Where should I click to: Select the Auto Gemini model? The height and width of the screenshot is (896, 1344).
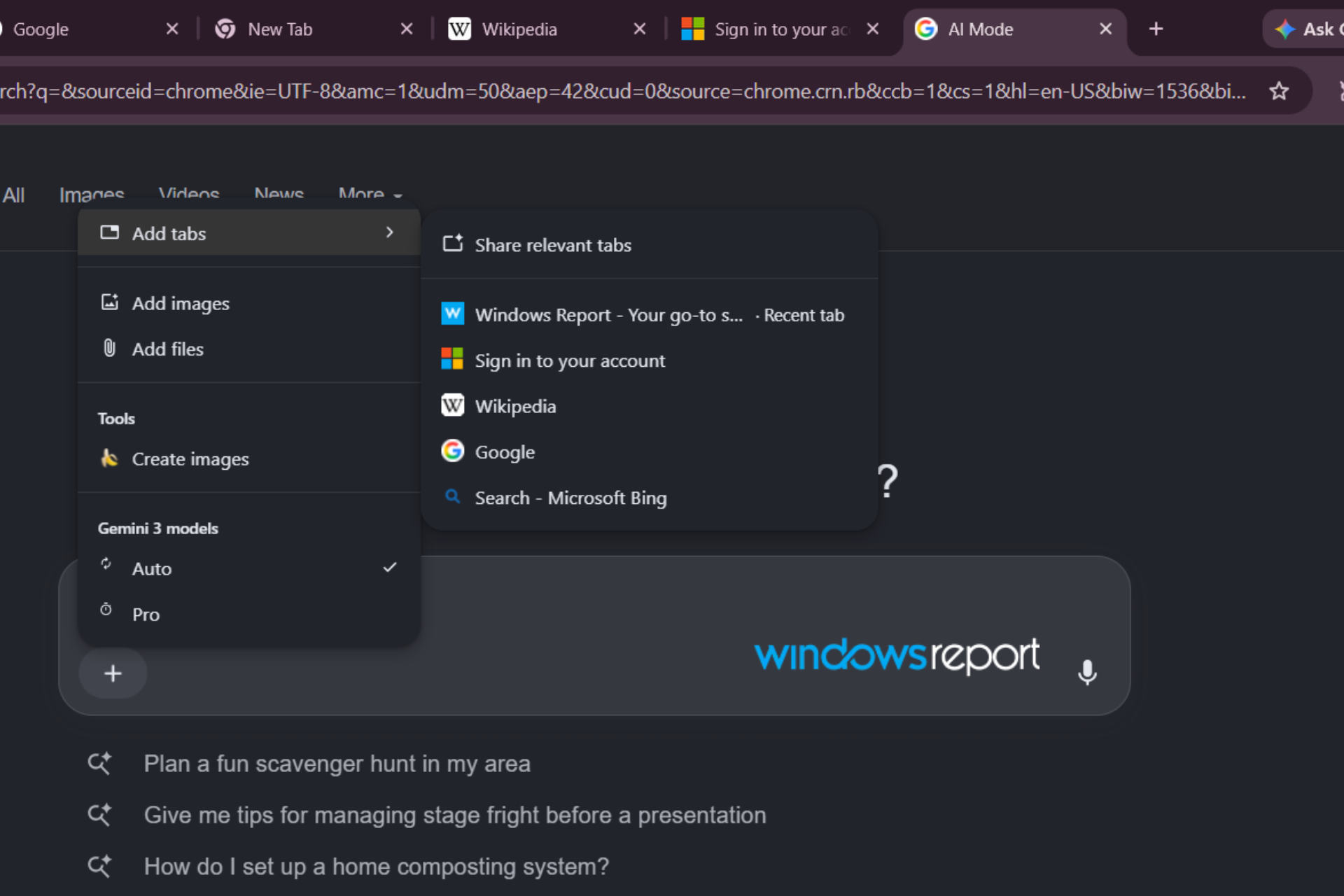(249, 568)
